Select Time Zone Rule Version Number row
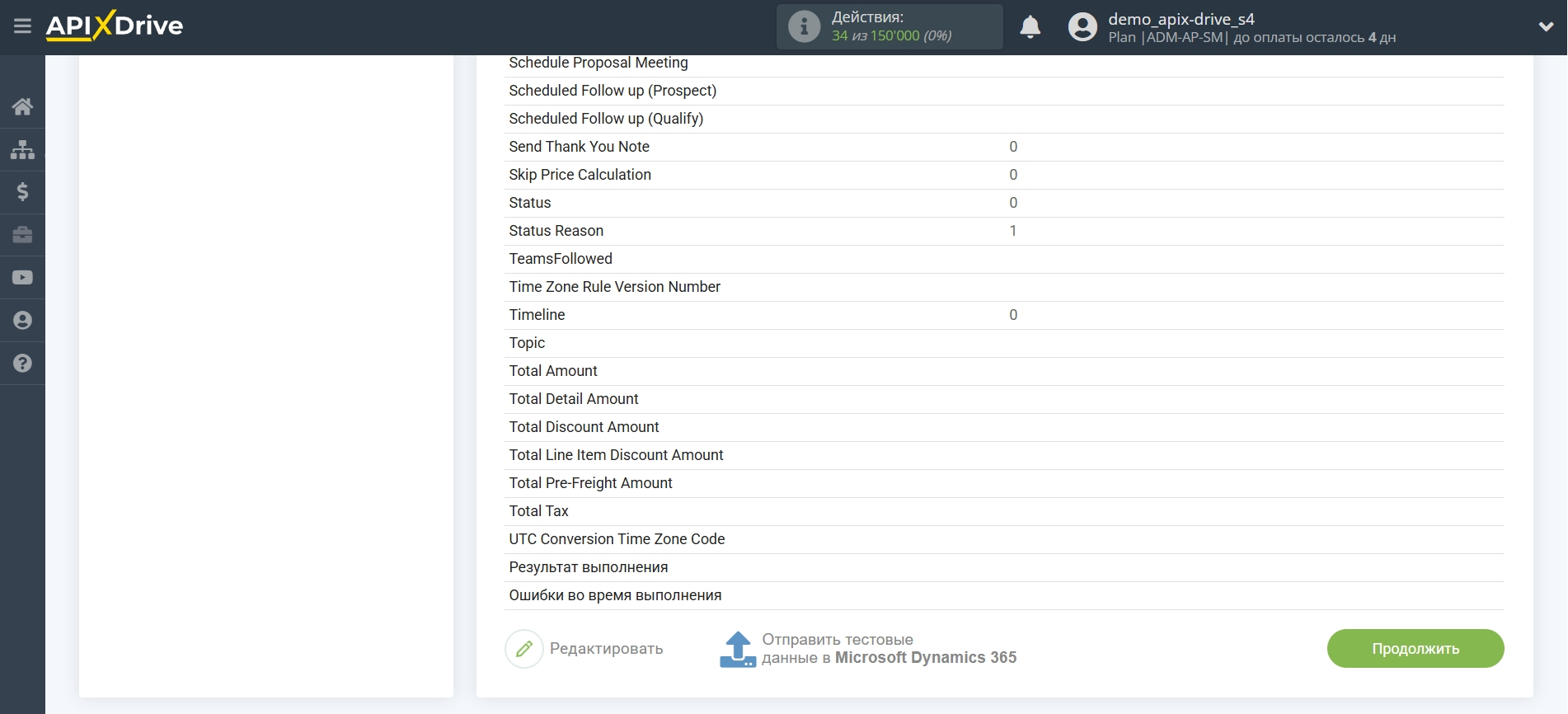Screen dimensions: 1568x714 1004,288
